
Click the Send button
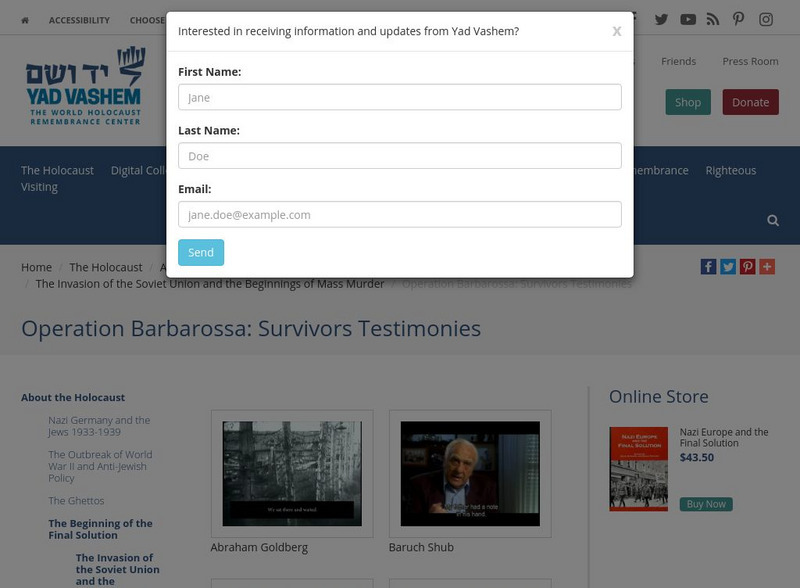201,252
